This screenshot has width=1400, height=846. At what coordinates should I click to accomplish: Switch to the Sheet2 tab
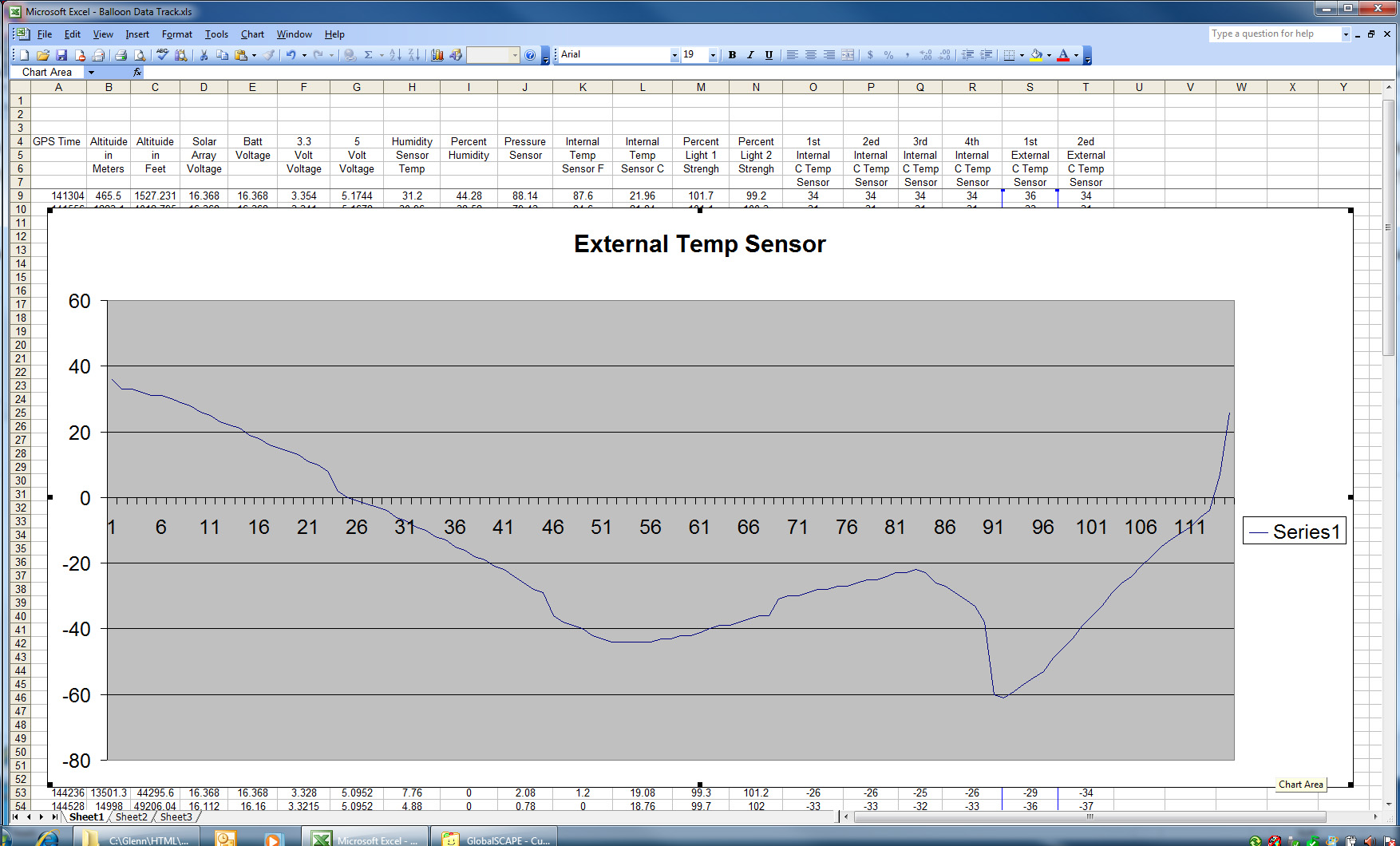(132, 817)
